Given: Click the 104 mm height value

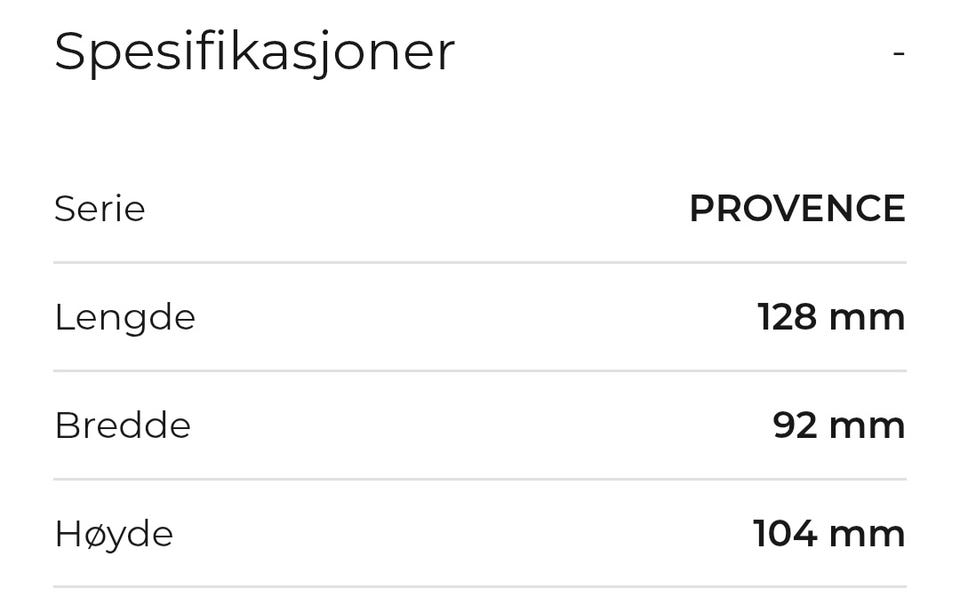Looking at the screenshot, I should tap(829, 534).
